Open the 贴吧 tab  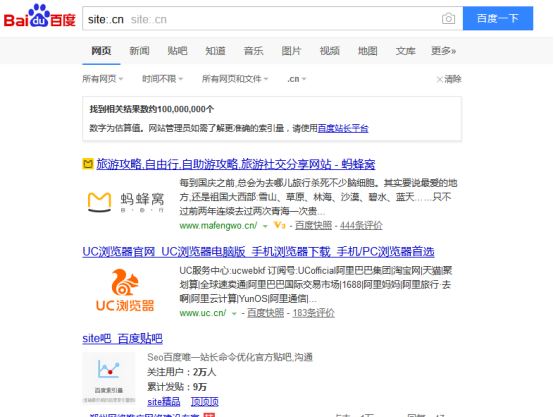(x=177, y=51)
